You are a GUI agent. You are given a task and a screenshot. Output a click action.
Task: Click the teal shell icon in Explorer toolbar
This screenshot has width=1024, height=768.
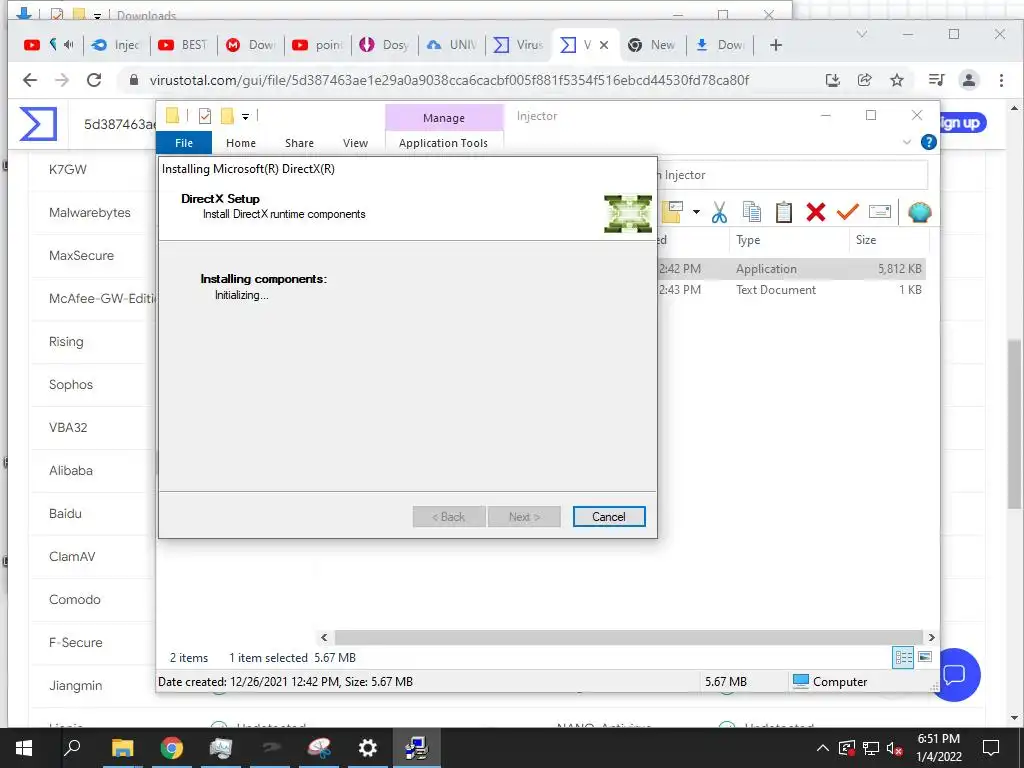click(920, 212)
